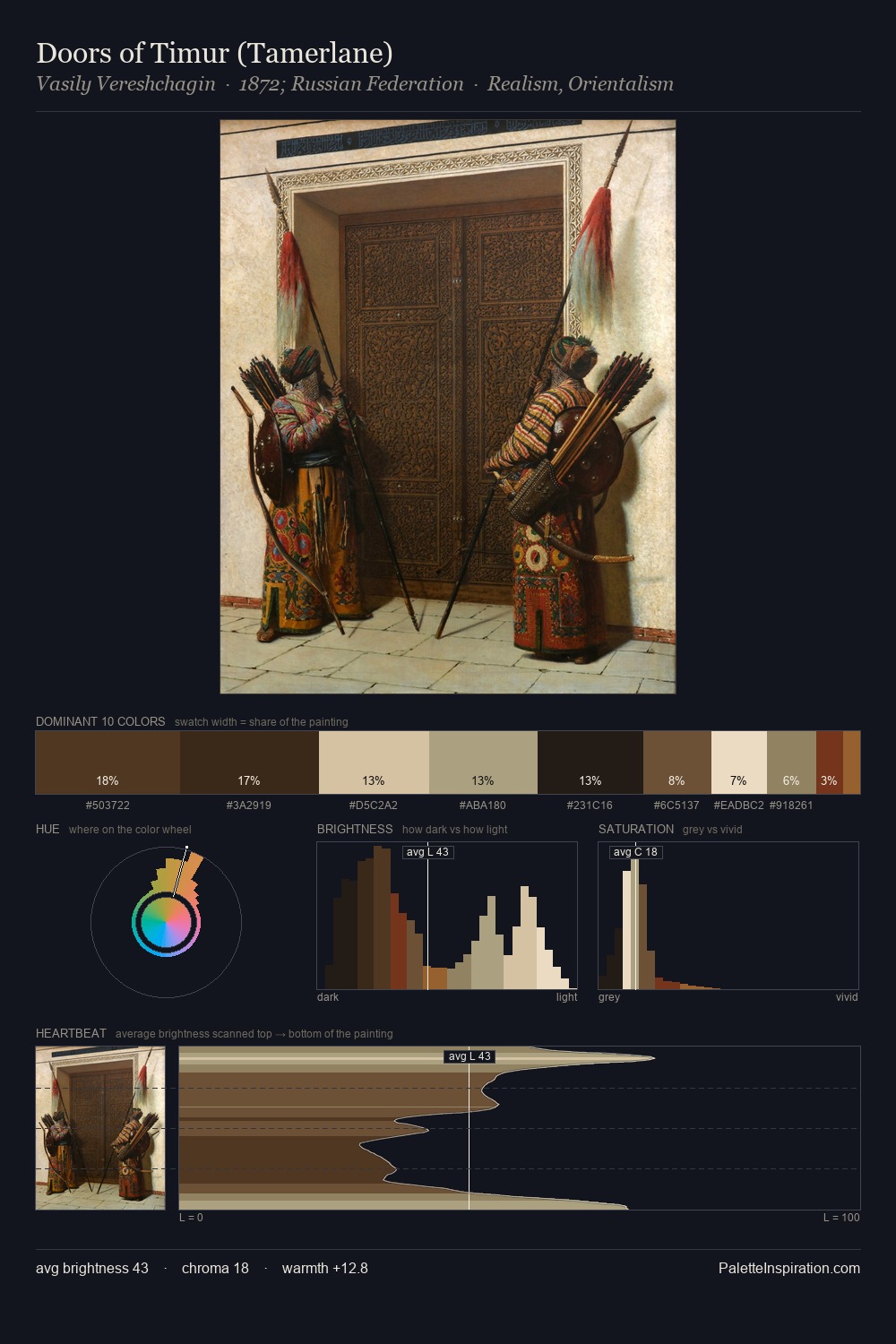Screen dimensions: 896x1344
Task: Pick the cream #EADBC2 swatch showing 7%
Action: pyautogui.click(x=739, y=762)
